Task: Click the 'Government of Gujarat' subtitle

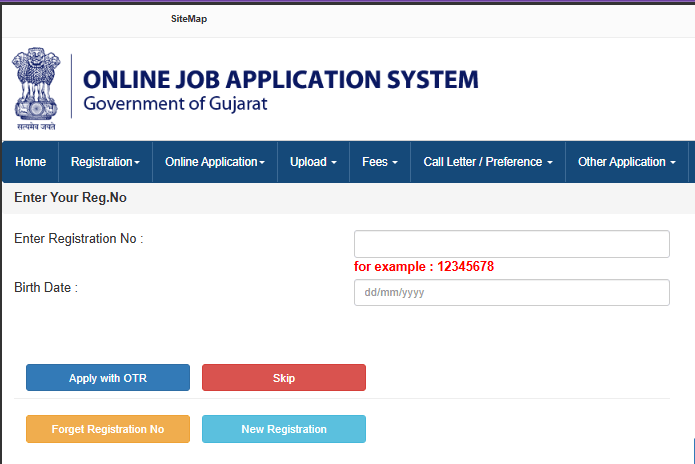Action: point(176,104)
